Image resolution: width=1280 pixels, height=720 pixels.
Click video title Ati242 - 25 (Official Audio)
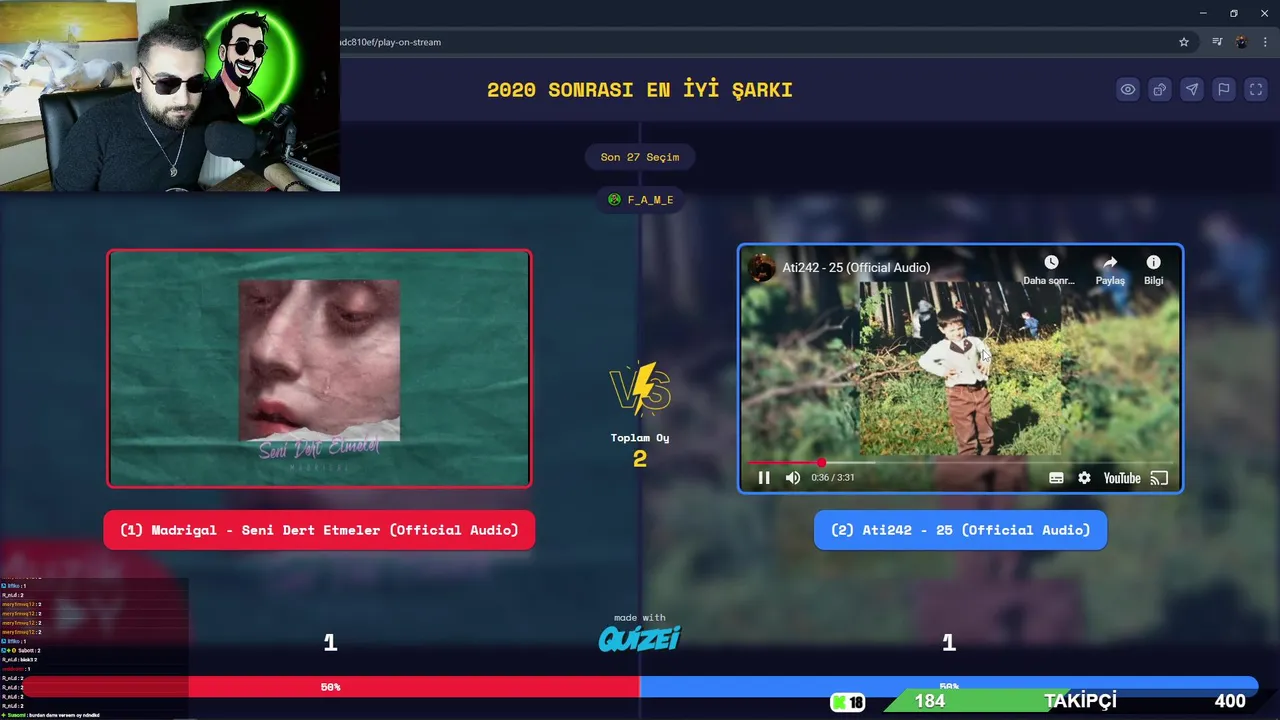point(856,268)
